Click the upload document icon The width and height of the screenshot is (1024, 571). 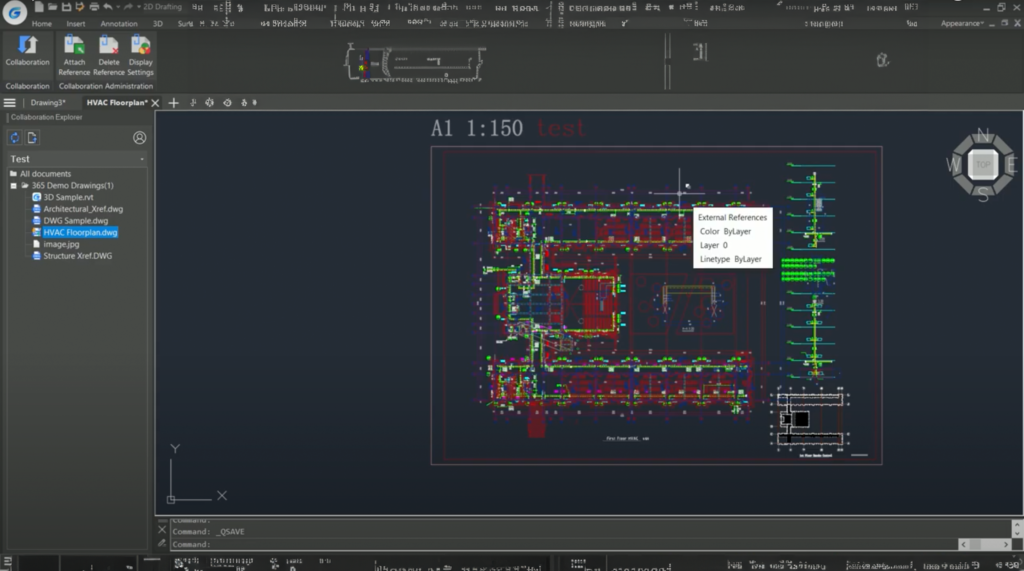tap(32, 138)
